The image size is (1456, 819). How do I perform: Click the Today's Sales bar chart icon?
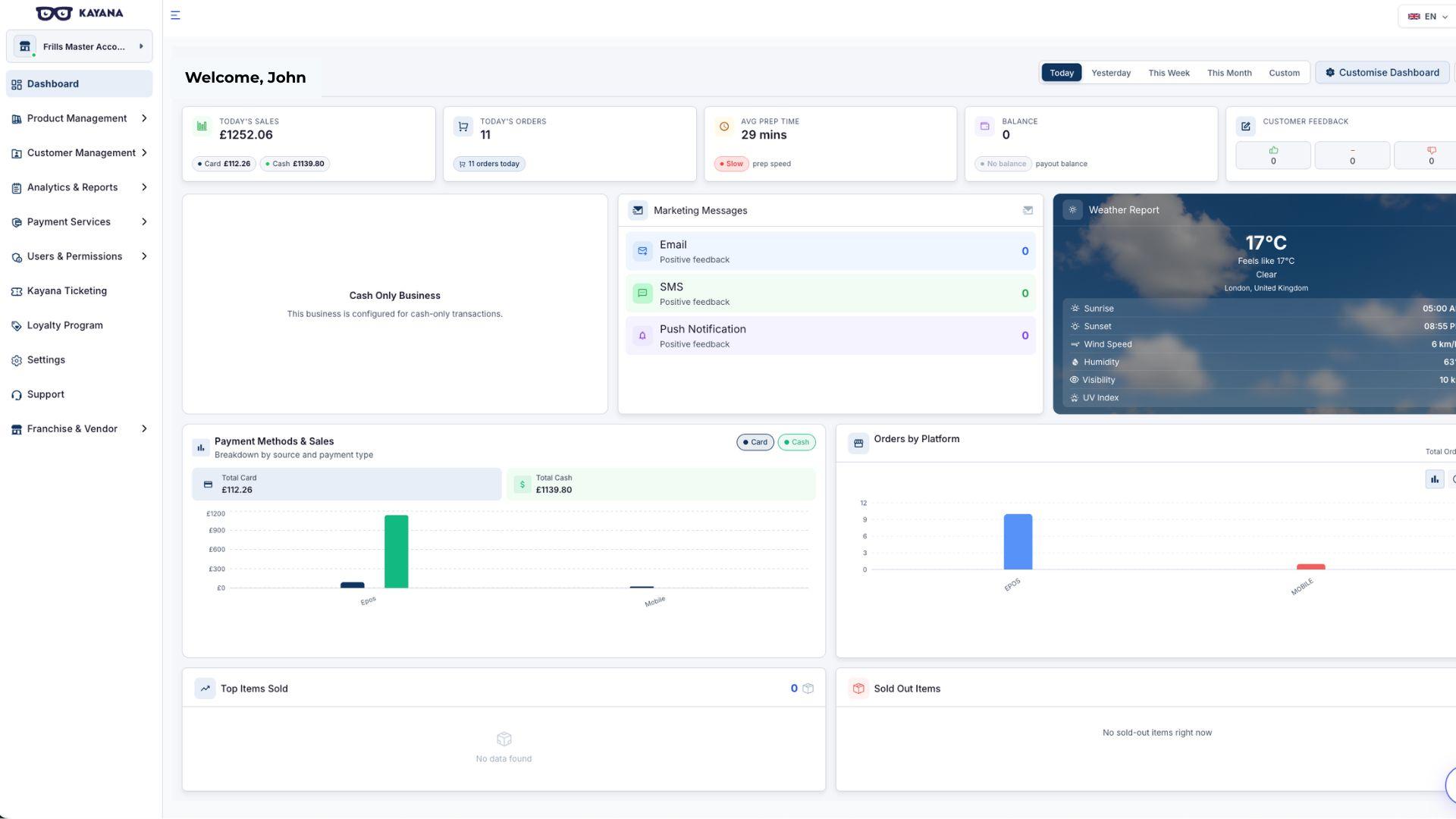(x=202, y=127)
